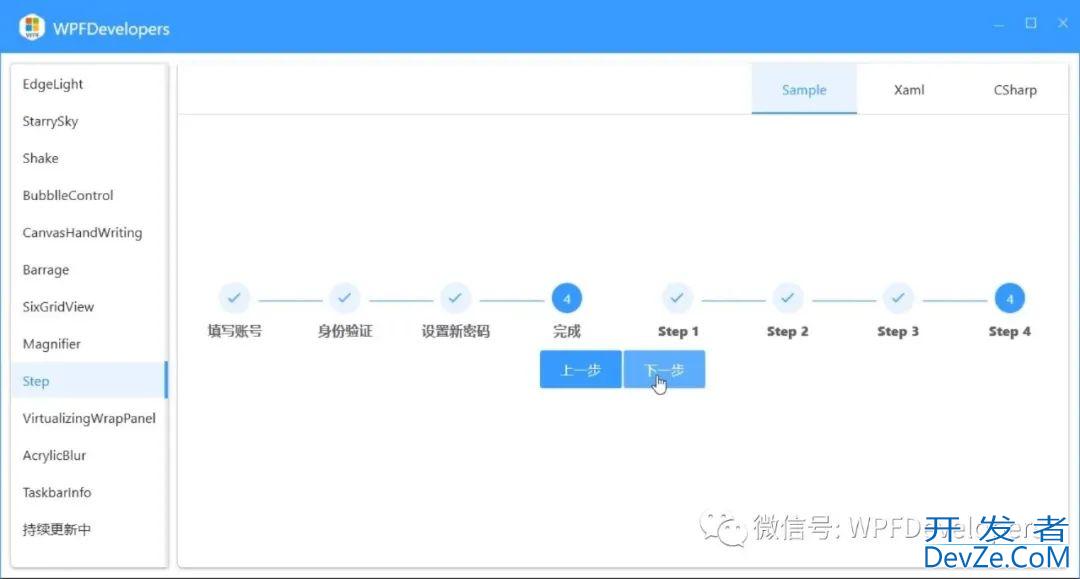Viewport: 1080px width, 579px height.
Task: Click the WPFDevelopers app logo icon
Action: coord(32,27)
